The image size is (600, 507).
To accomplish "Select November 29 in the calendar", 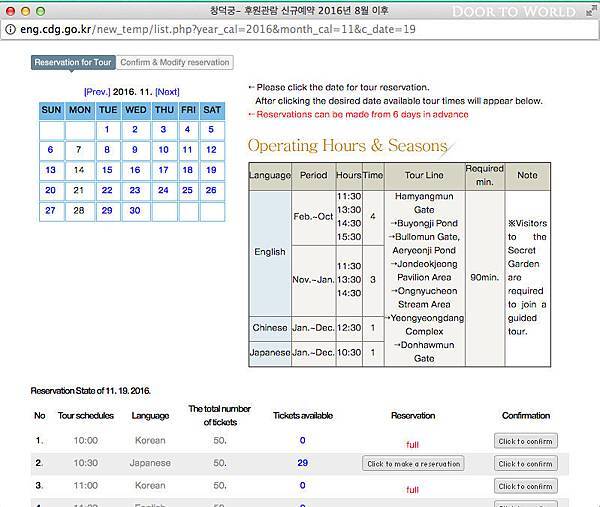I will pos(107,210).
